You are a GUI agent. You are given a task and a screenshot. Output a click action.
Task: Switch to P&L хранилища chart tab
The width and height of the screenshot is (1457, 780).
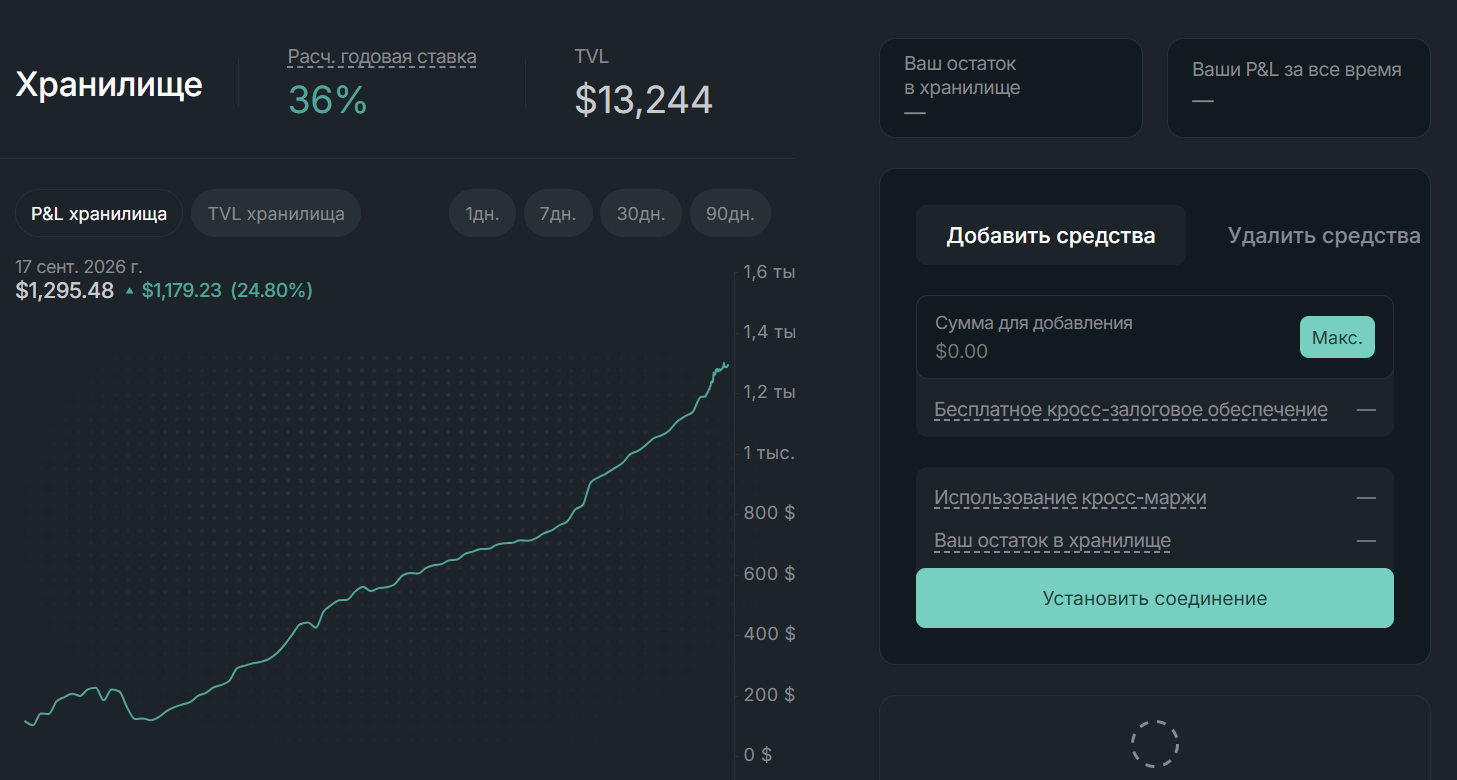pos(99,213)
